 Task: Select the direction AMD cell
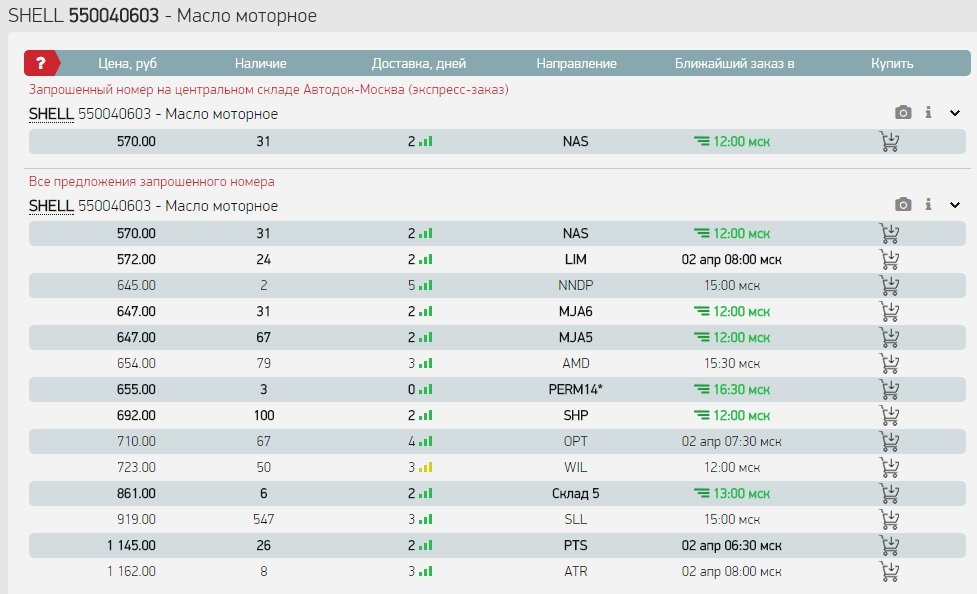click(x=576, y=363)
